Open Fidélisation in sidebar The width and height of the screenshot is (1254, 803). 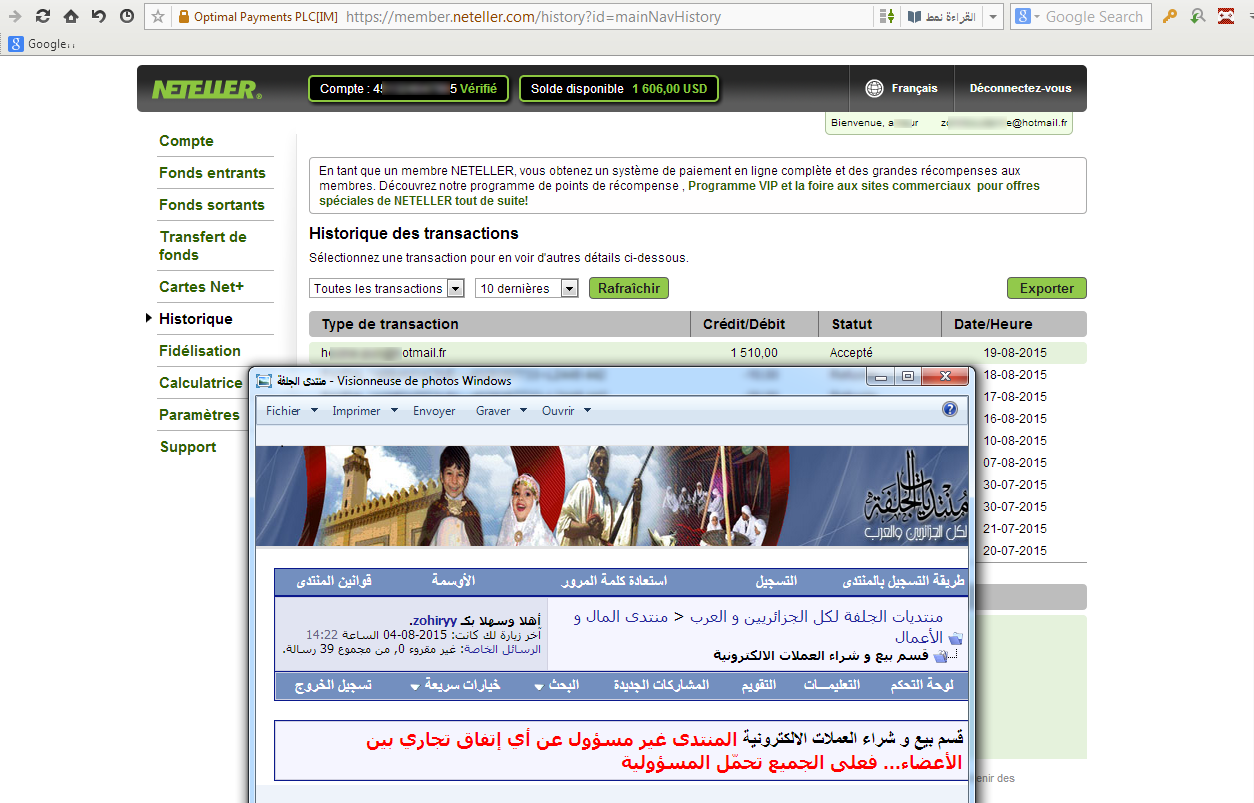click(x=200, y=351)
